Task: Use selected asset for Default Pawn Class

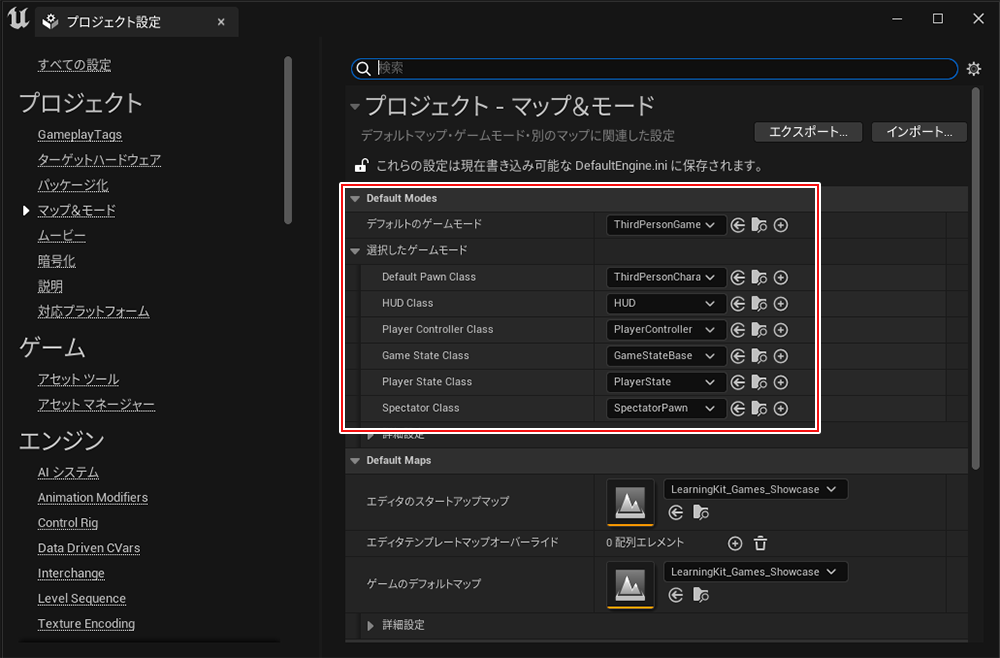Action: [738, 277]
